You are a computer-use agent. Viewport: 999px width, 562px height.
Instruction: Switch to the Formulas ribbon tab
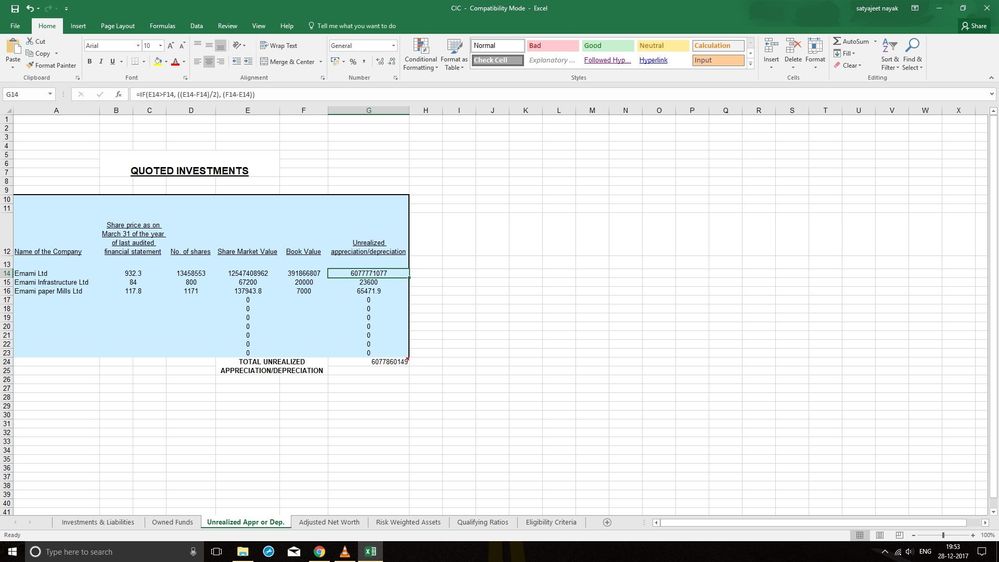[x=162, y=26]
